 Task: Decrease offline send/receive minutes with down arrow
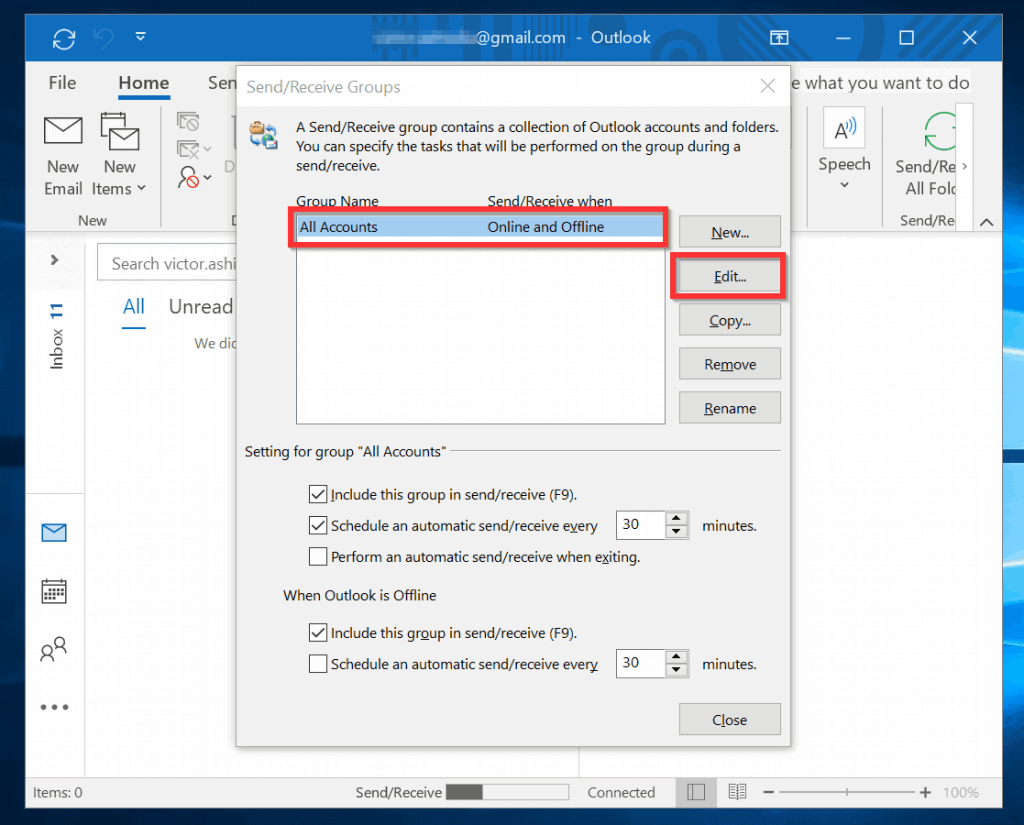(677, 670)
